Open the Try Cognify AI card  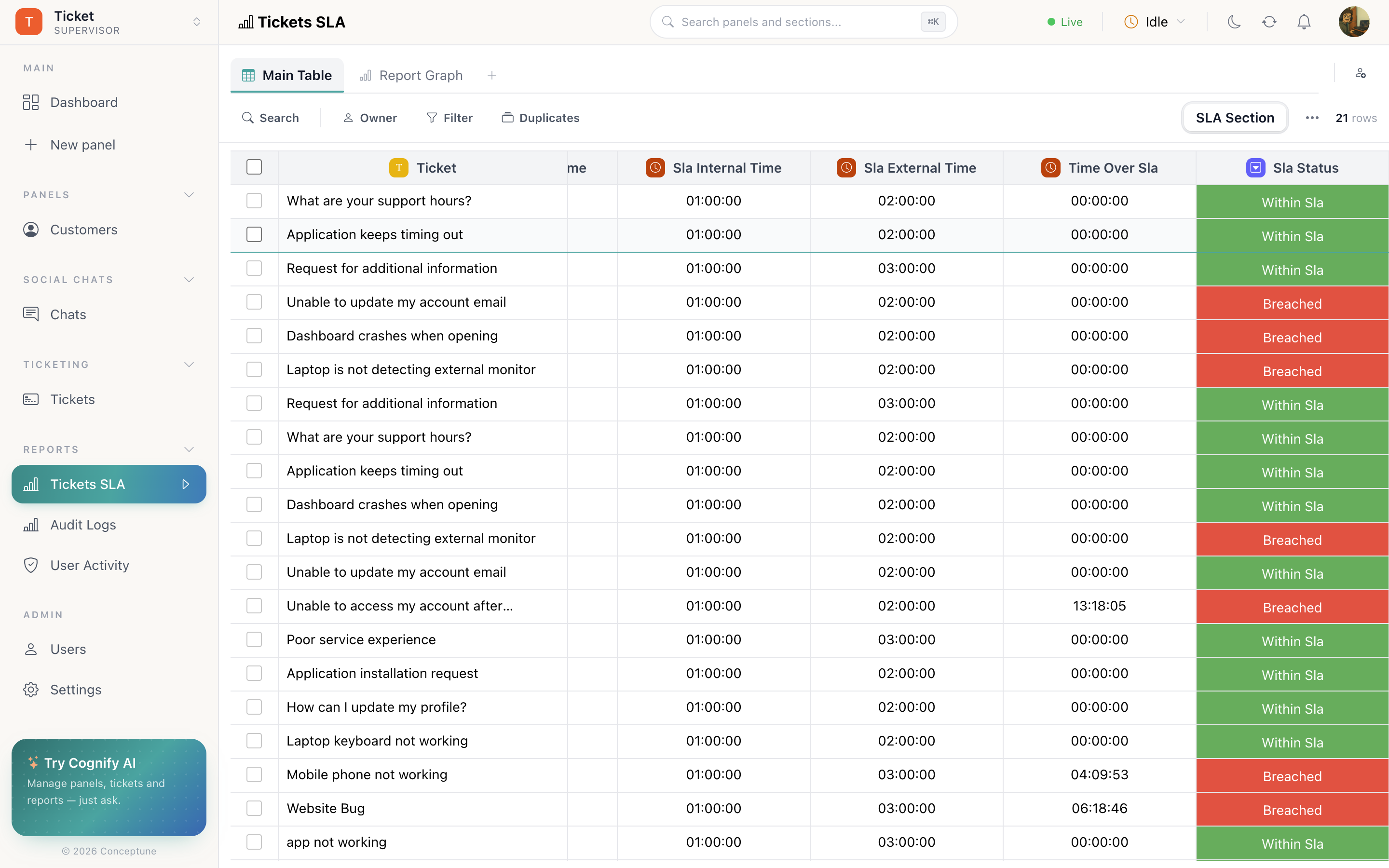(109, 787)
